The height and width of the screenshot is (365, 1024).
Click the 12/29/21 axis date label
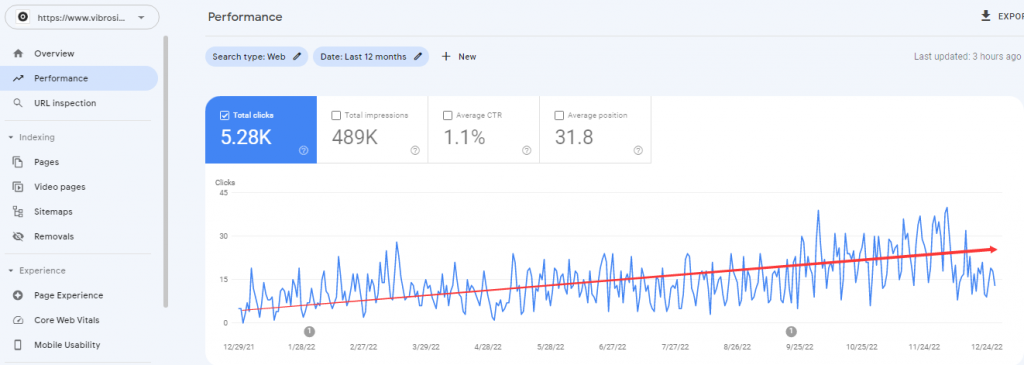coord(238,347)
